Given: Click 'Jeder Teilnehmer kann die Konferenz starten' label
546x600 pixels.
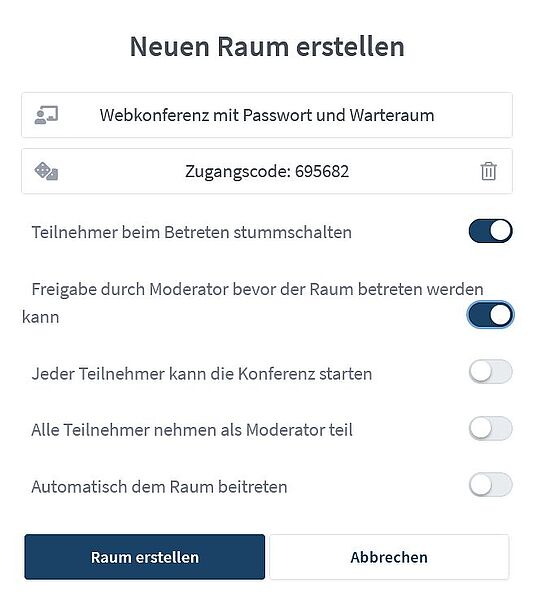Looking at the screenshot, I should (202, 374).
